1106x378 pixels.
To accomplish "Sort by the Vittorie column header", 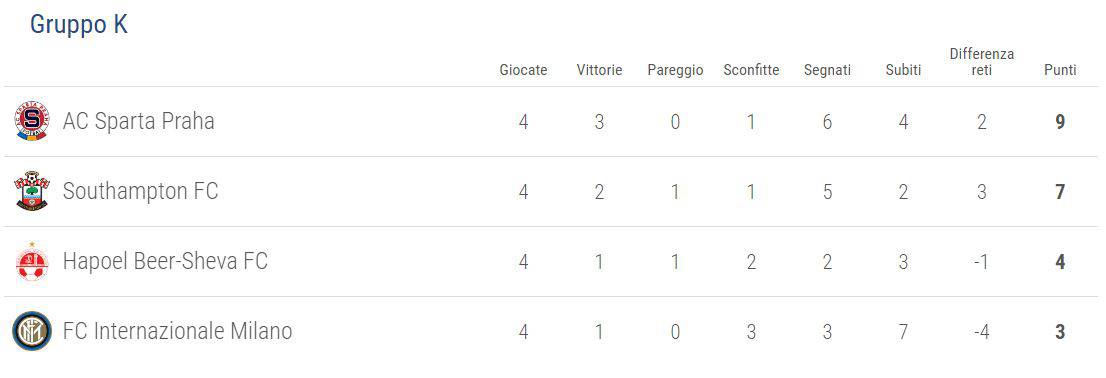I will tap(600, 71).
